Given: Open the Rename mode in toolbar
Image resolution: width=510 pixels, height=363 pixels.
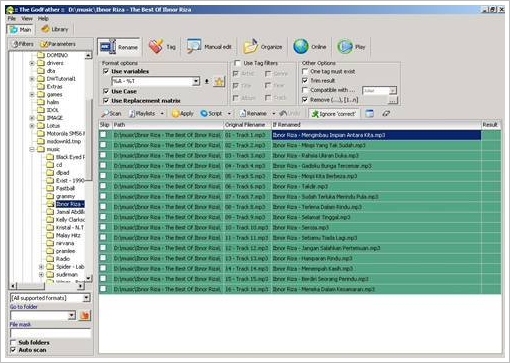Looking at the screenshot, I should (x=119, y=47).
